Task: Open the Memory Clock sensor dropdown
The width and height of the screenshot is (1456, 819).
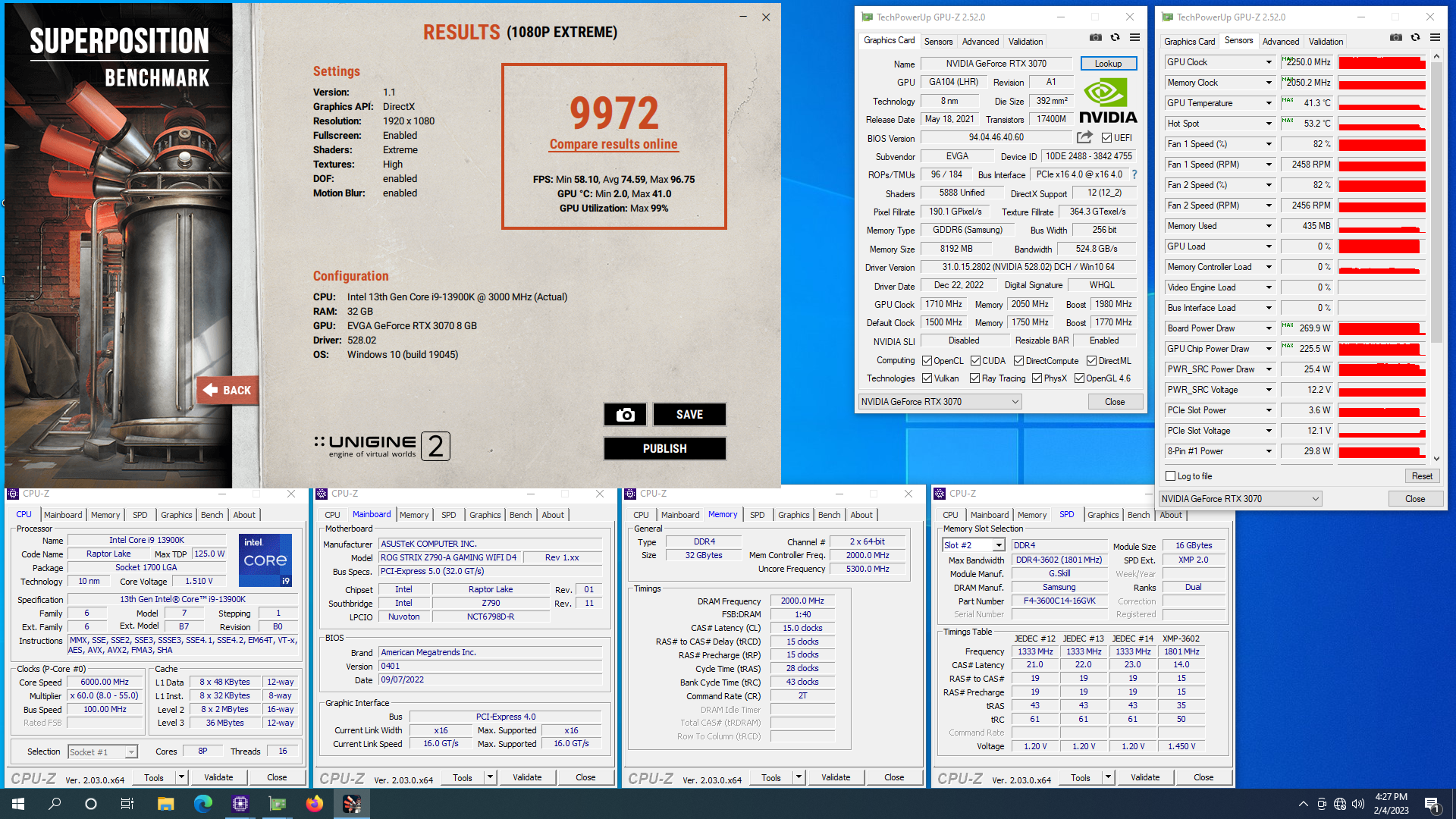Action: [1268, 83]
